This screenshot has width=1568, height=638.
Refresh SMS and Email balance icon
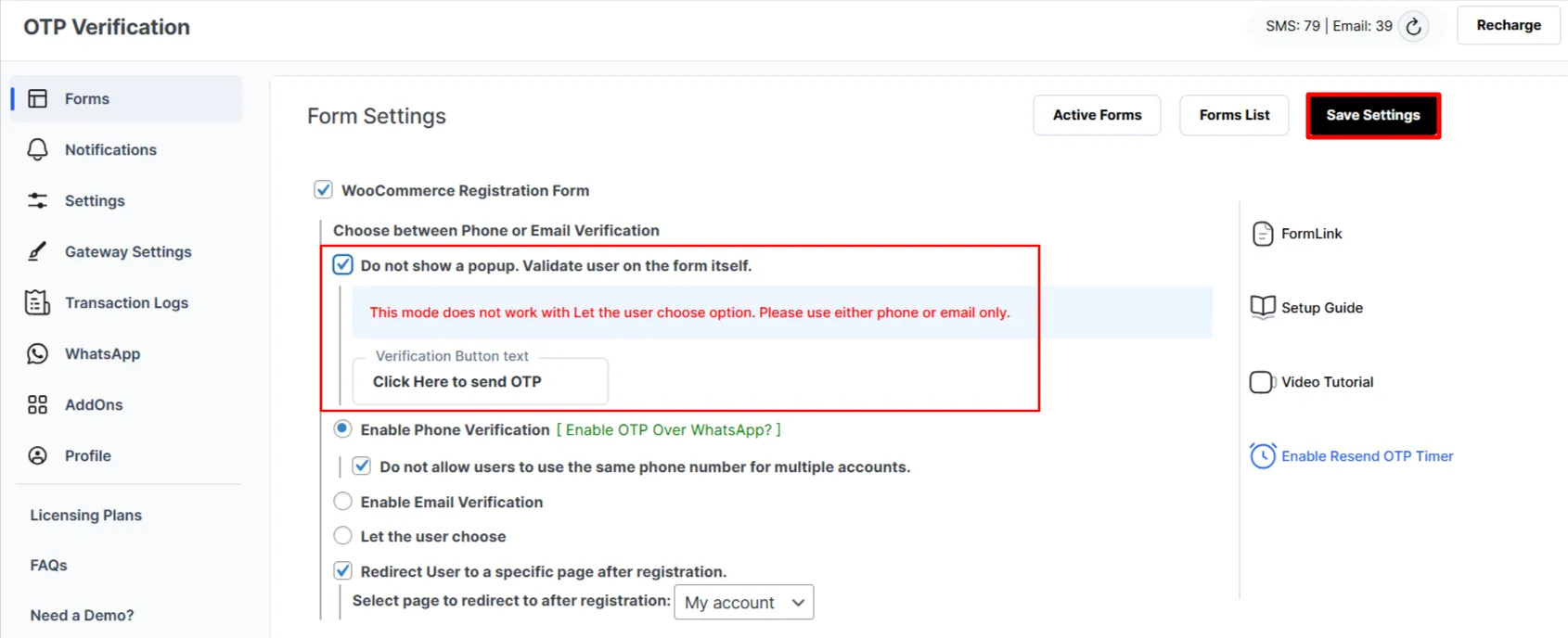pyautogui.click(x=1413, y=26)
